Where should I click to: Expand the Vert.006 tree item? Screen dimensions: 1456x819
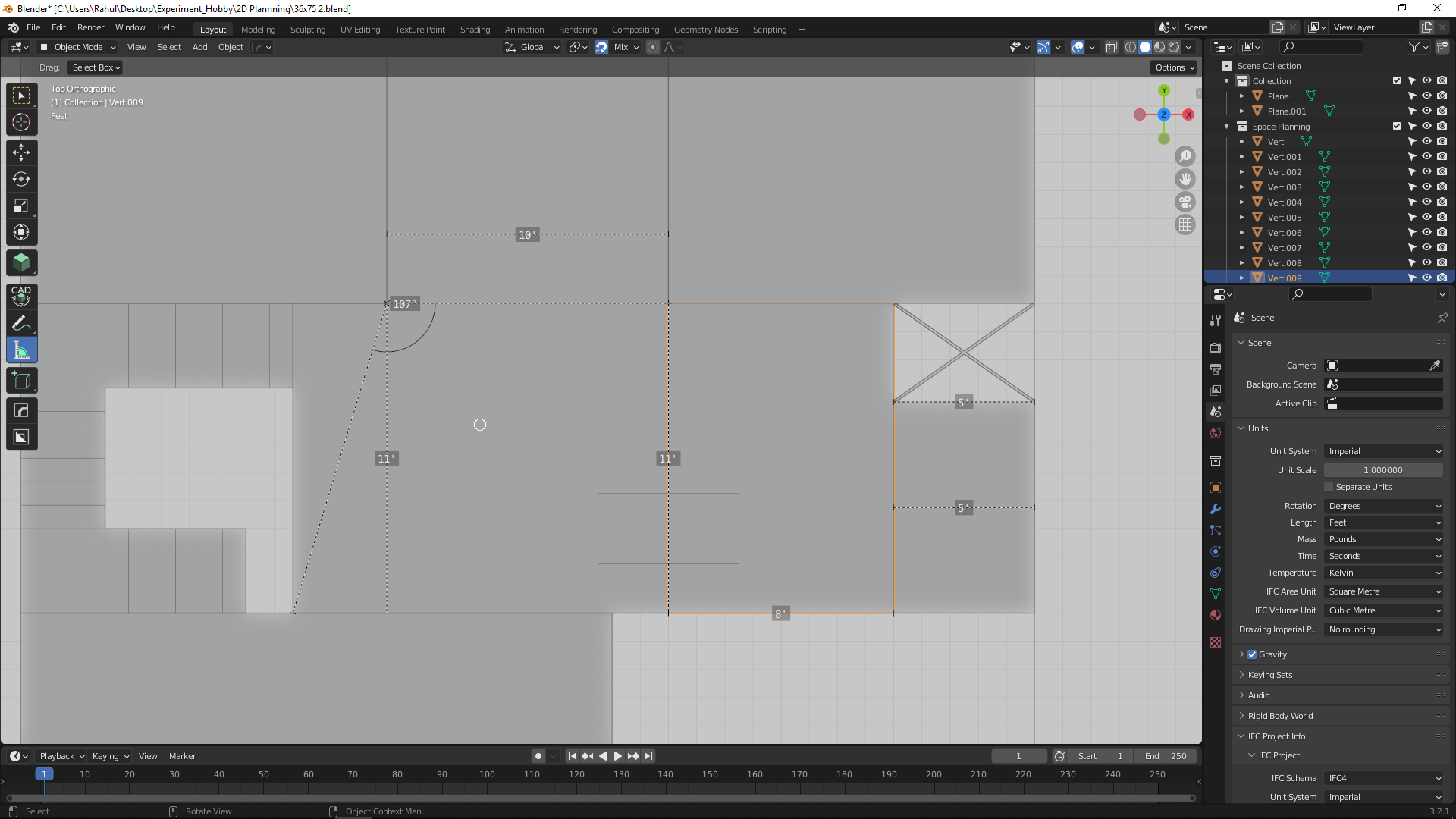(x=1242, y=232)
